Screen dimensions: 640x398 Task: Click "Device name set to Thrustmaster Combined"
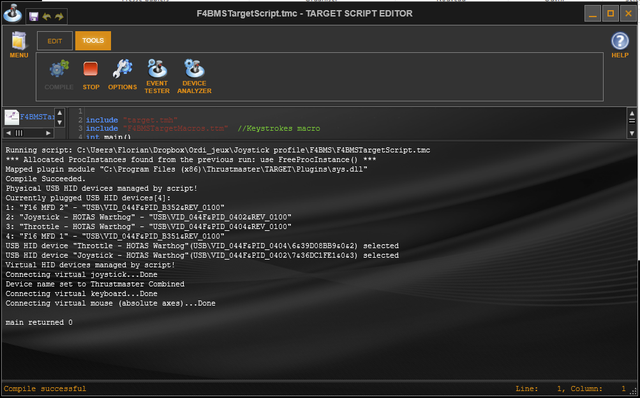(x=95, y=284)
